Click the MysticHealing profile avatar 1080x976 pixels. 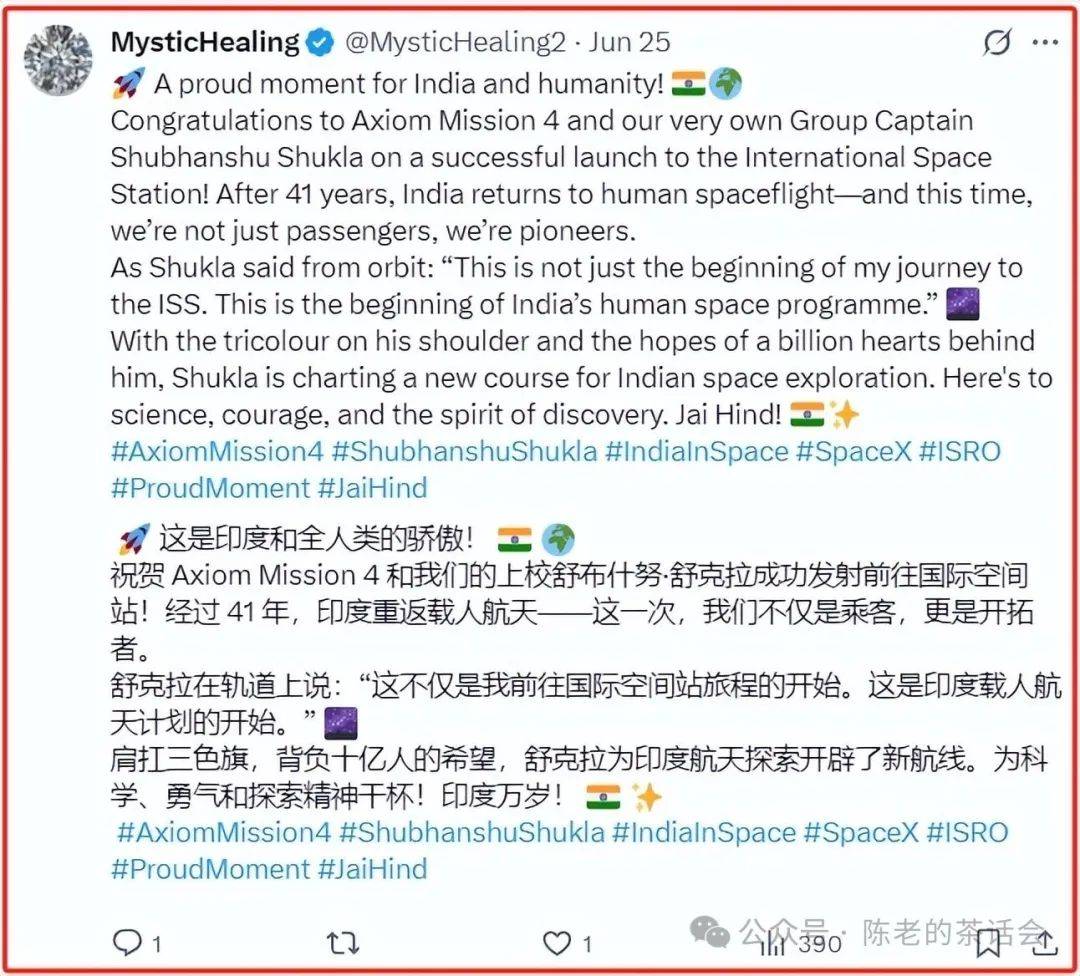click(58, 60)
